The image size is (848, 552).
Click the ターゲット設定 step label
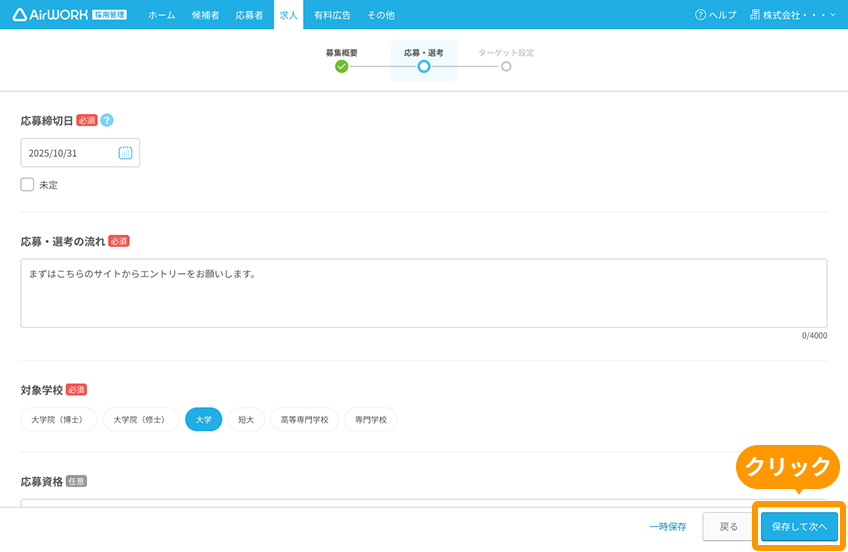(506, 52)
